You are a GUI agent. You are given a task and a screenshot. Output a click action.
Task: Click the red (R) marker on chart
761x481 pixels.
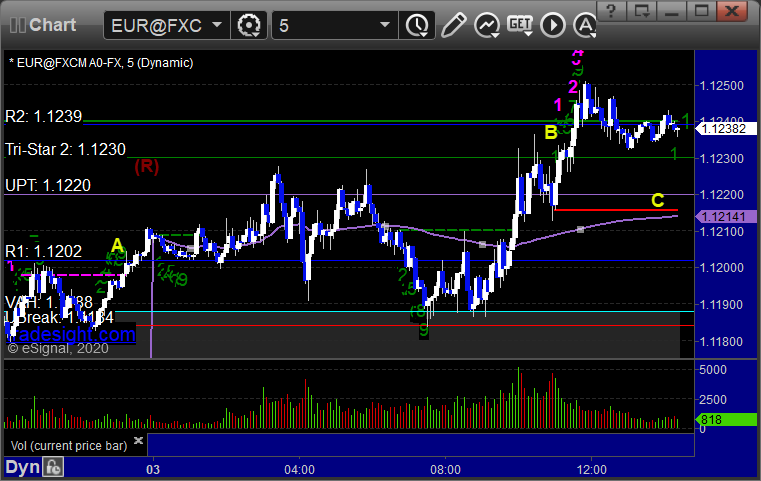(x=147, y=166)
